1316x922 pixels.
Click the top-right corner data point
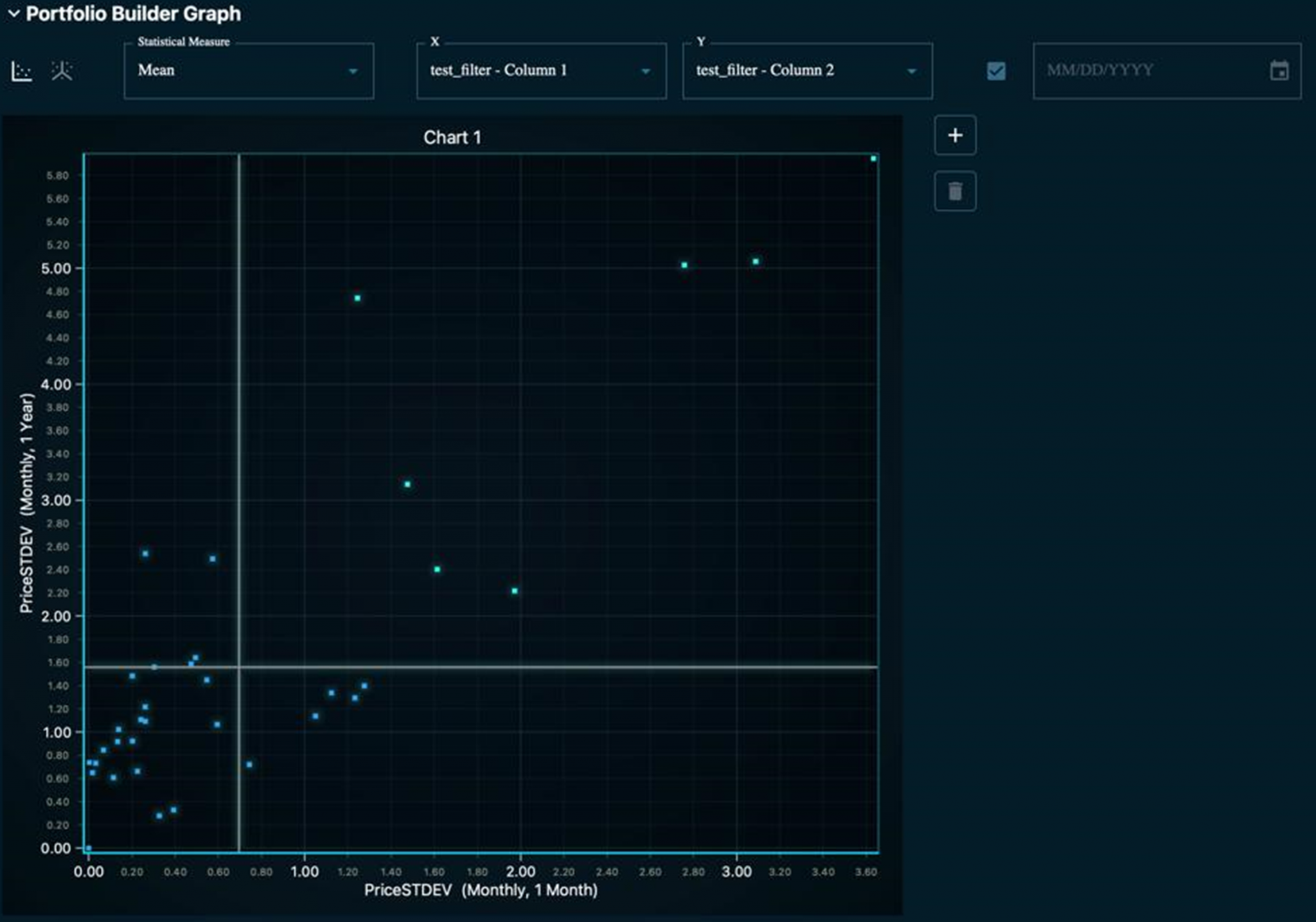click(x=873, y=159)
